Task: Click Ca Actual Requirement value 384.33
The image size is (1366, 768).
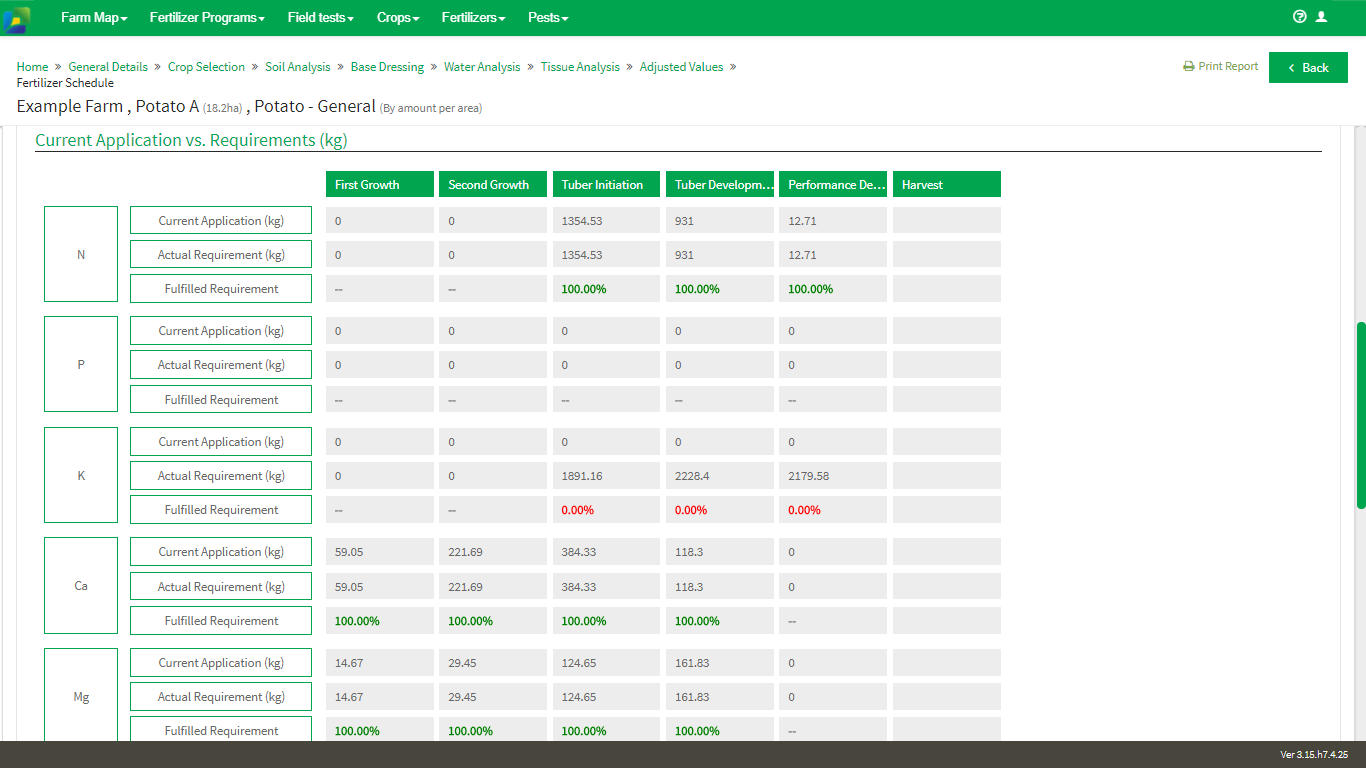Action: [606, 587]
